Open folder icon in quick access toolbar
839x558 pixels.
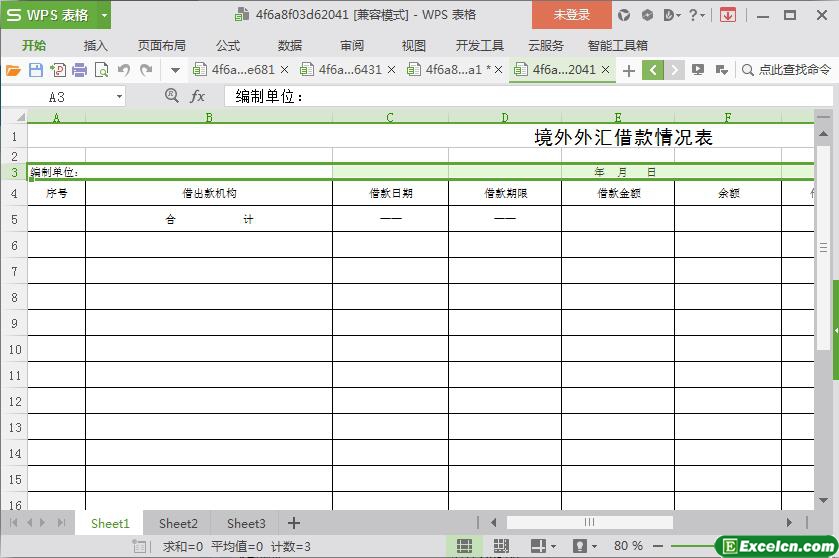coord(13,70)
